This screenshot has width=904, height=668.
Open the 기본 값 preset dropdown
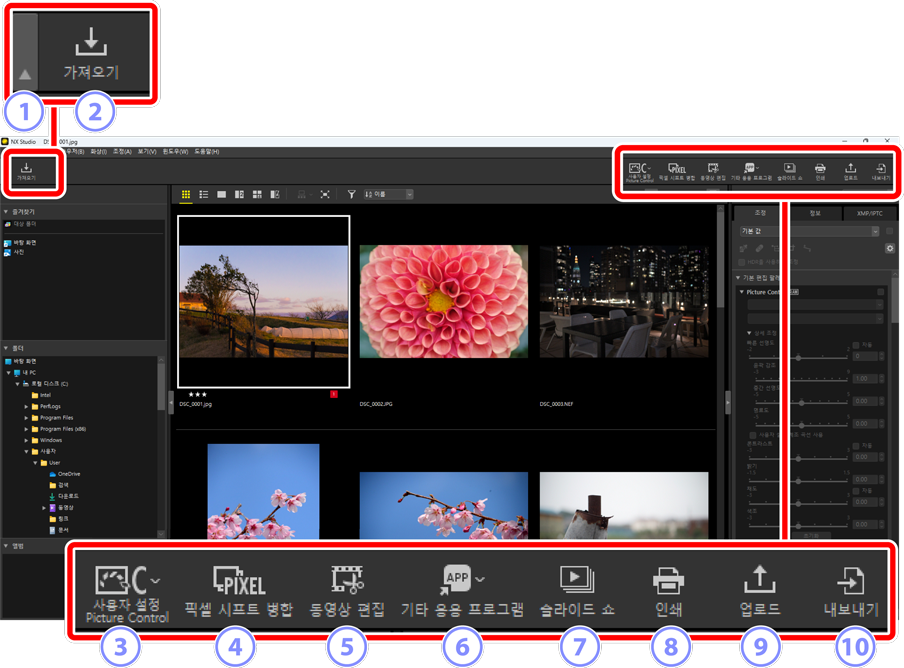pyautogui.click(x=809, y=231)
